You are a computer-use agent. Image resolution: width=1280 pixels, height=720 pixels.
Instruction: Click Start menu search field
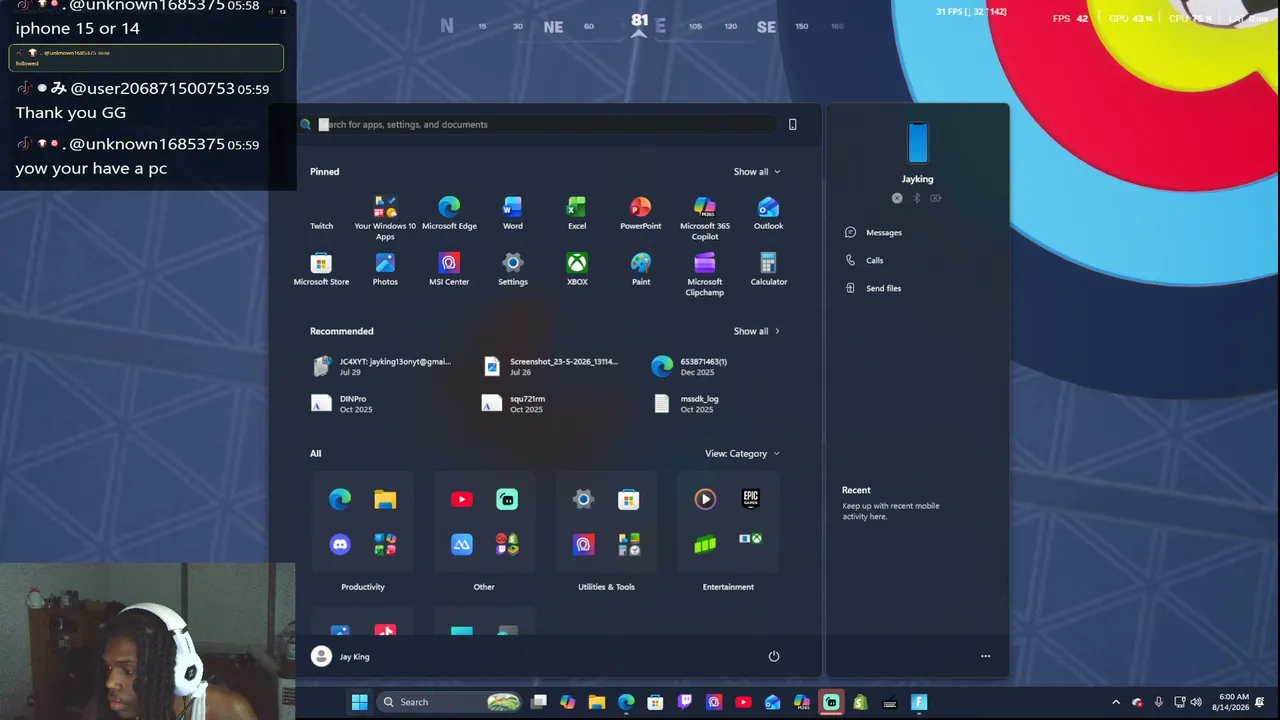pos(540,125)
